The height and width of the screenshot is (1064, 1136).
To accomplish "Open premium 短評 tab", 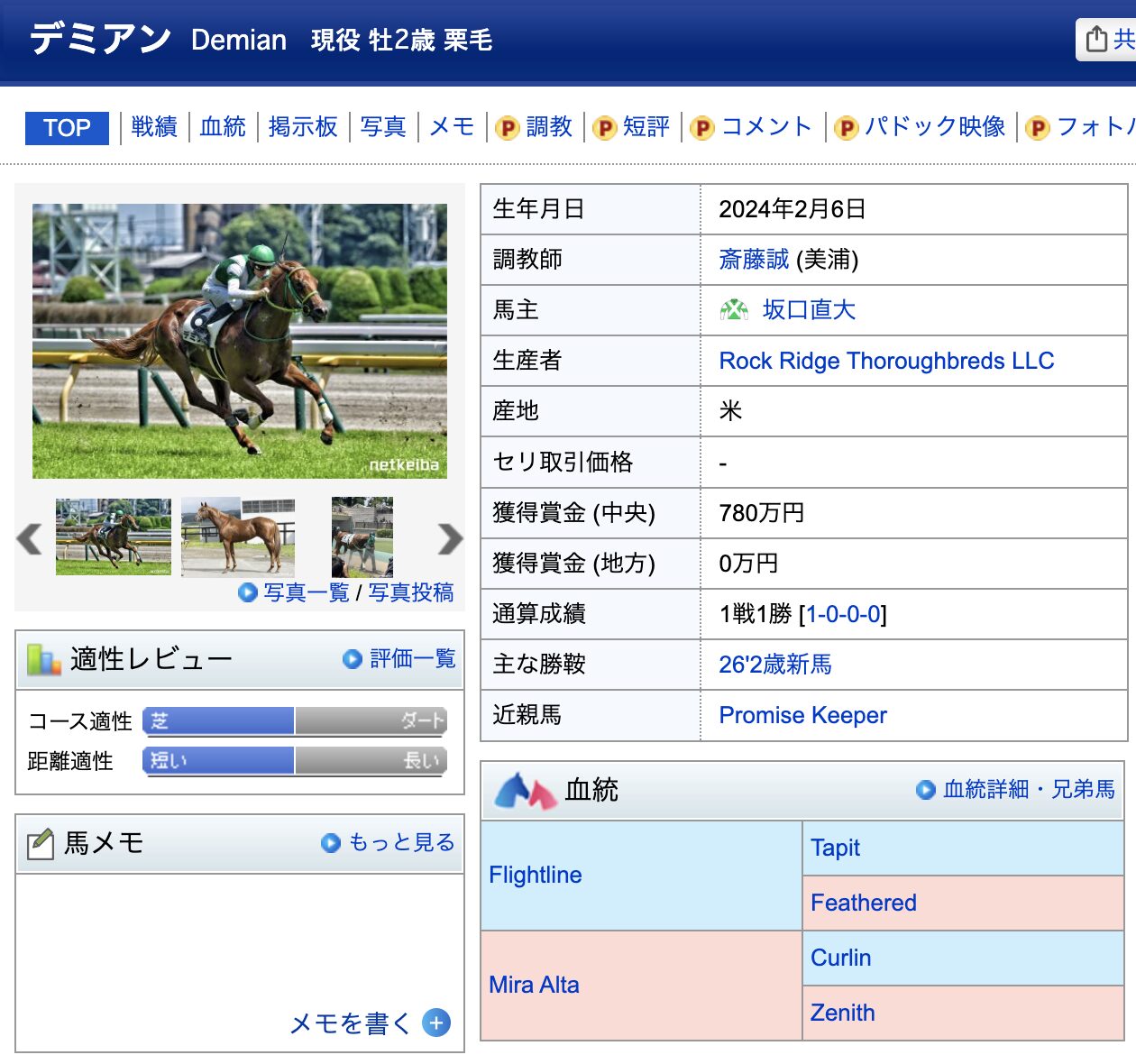I will 646,126.
